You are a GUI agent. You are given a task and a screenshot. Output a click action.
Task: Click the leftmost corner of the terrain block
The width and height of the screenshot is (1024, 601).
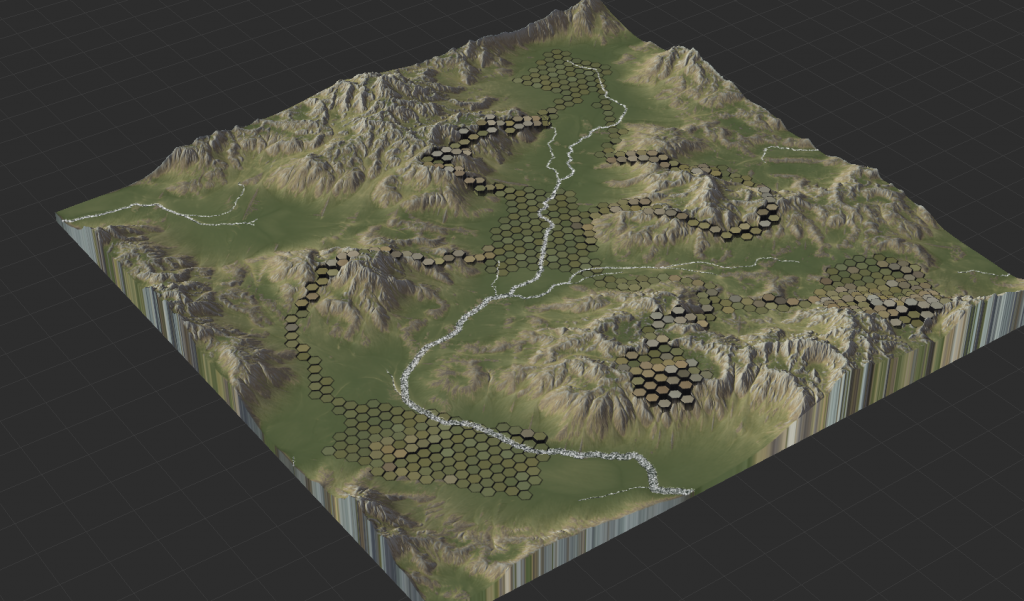pyautogui.click(x=57, y=216)
